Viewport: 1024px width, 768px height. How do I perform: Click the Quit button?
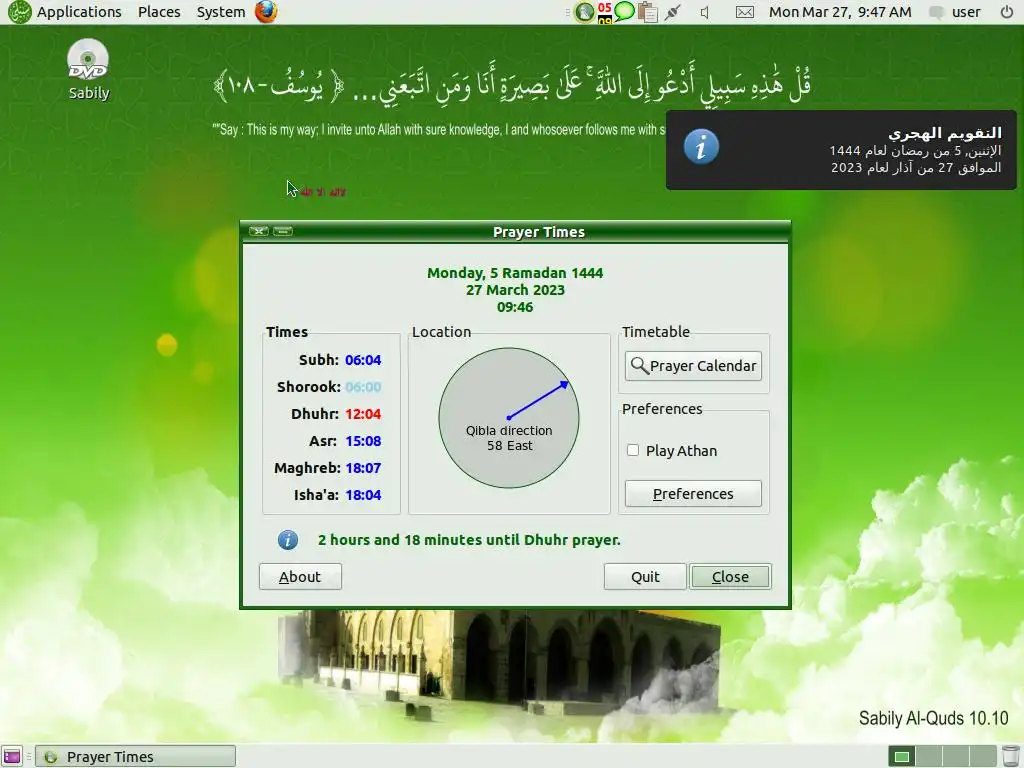point(645,577)
